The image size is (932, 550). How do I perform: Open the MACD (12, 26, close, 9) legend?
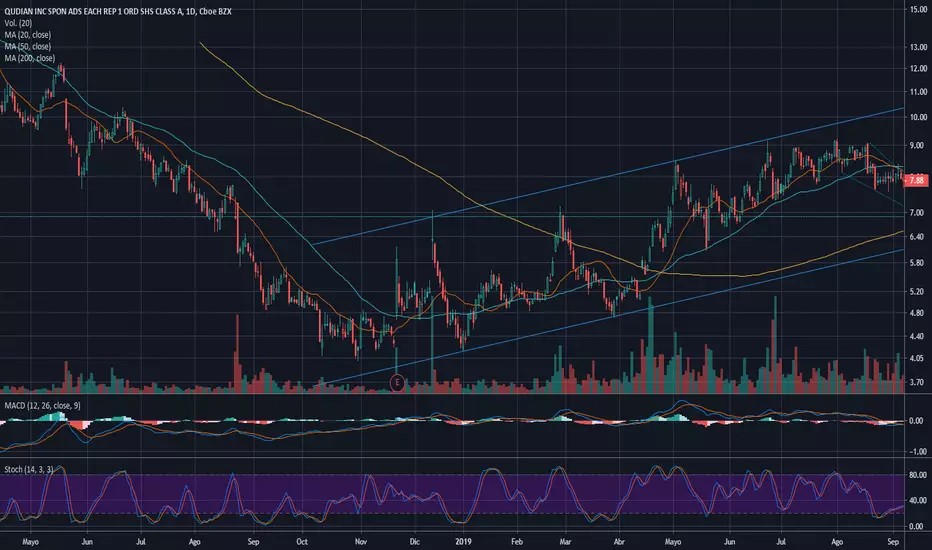click(42, 406)
